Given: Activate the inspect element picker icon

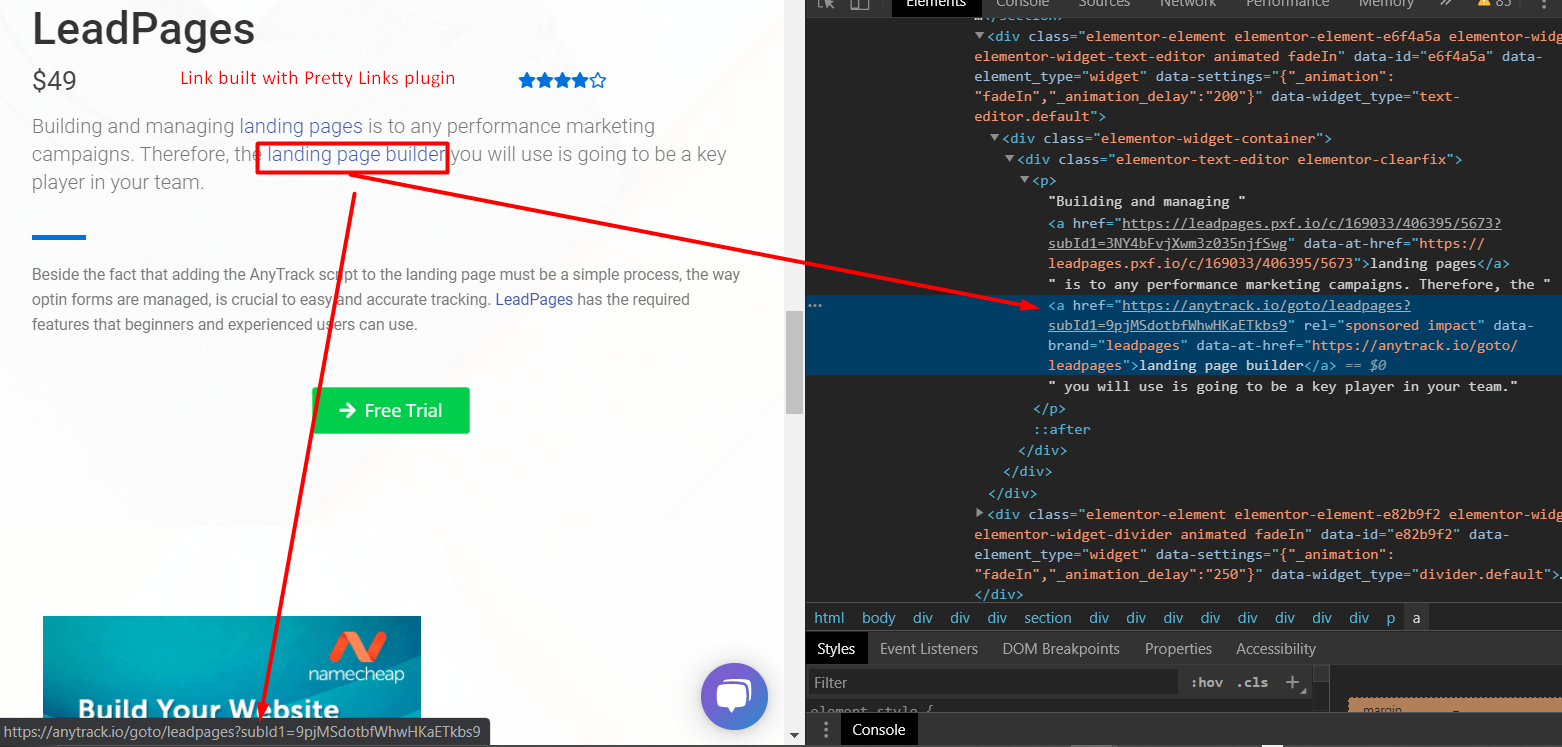Looking at the screenshot, I should (x=826, y=4).
